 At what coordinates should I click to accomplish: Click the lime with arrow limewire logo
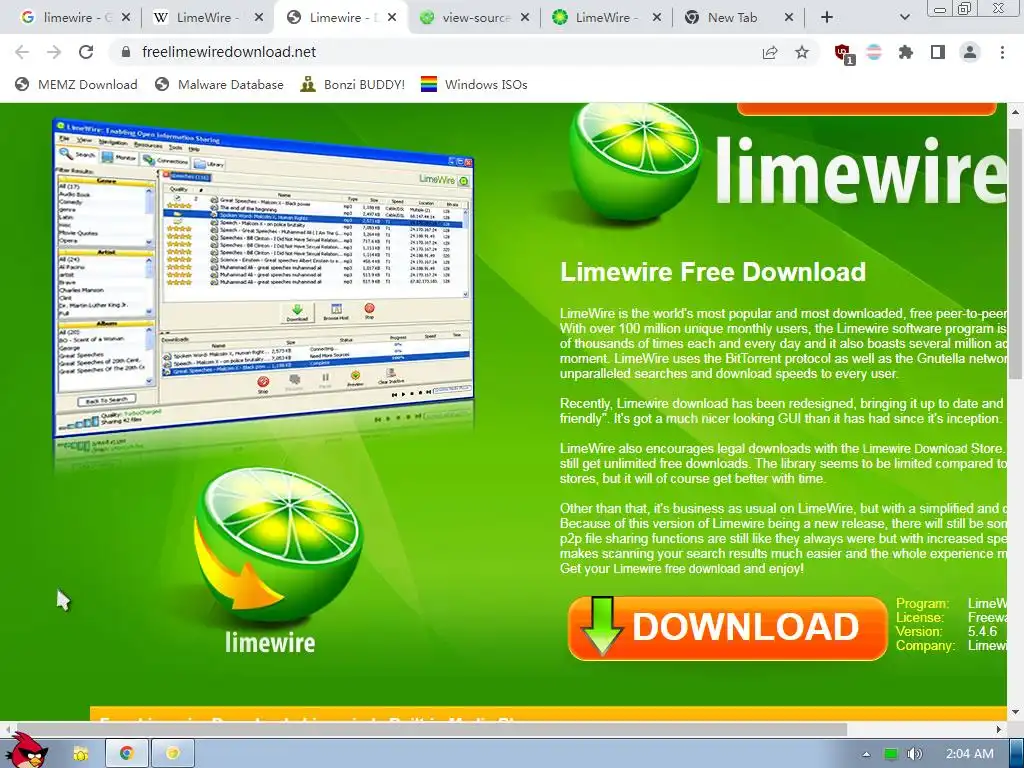[x=277, y=562]
